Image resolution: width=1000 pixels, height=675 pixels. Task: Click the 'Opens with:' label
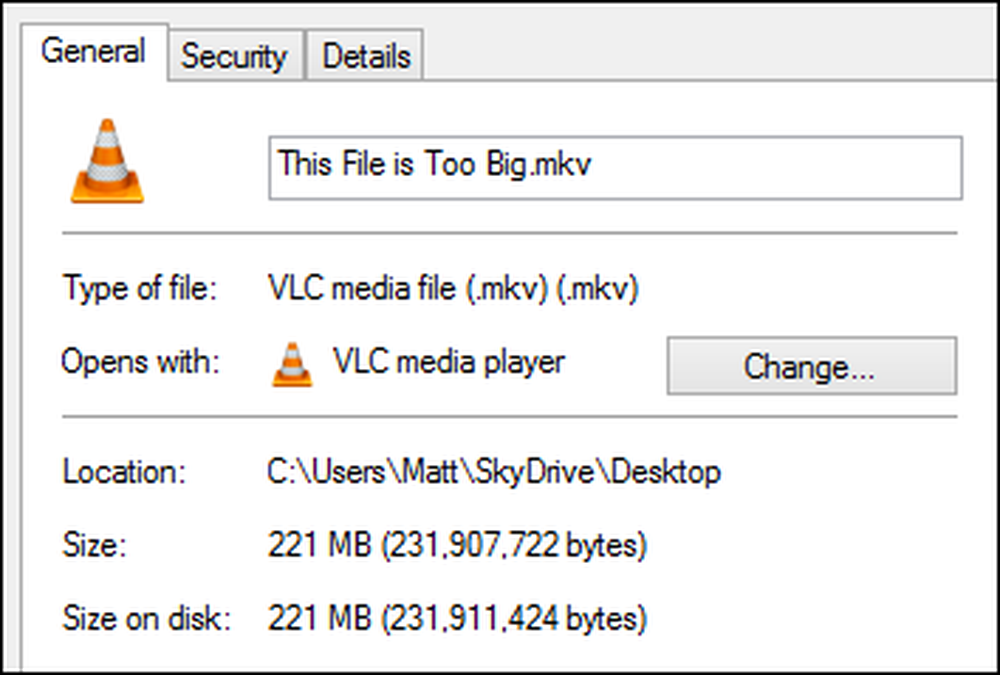[140, 362]
